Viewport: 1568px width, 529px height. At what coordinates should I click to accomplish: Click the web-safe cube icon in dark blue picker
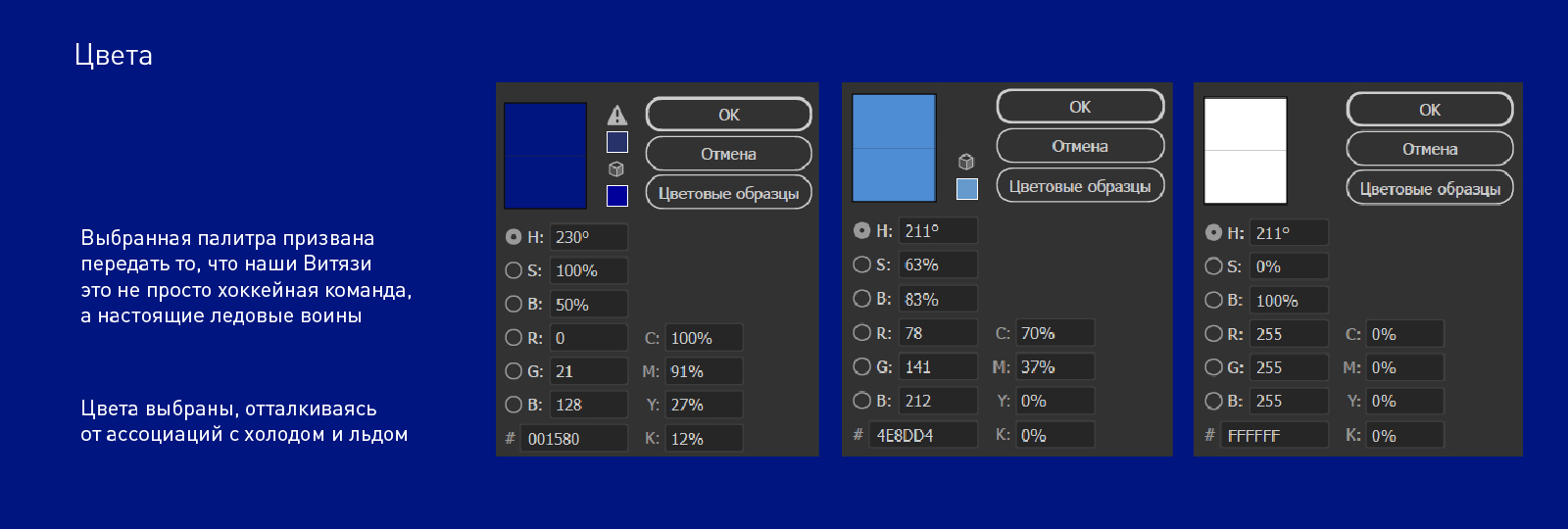coord(616,169)
